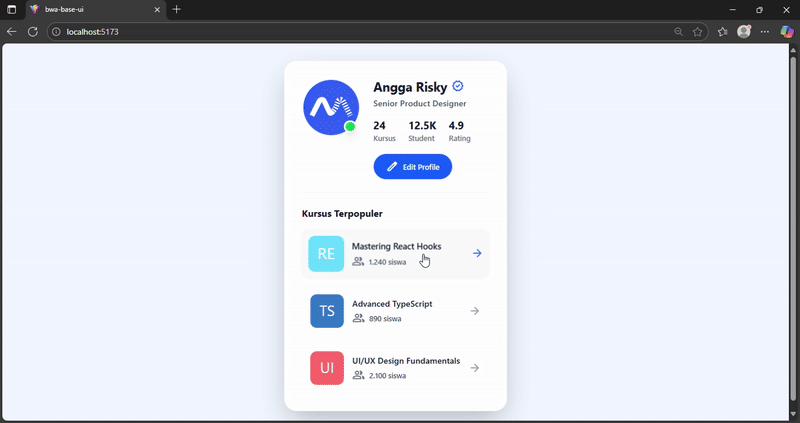This screenshot has height=423, width=800.
Task: Open the favorites list icon
Action: coord(722,32)
